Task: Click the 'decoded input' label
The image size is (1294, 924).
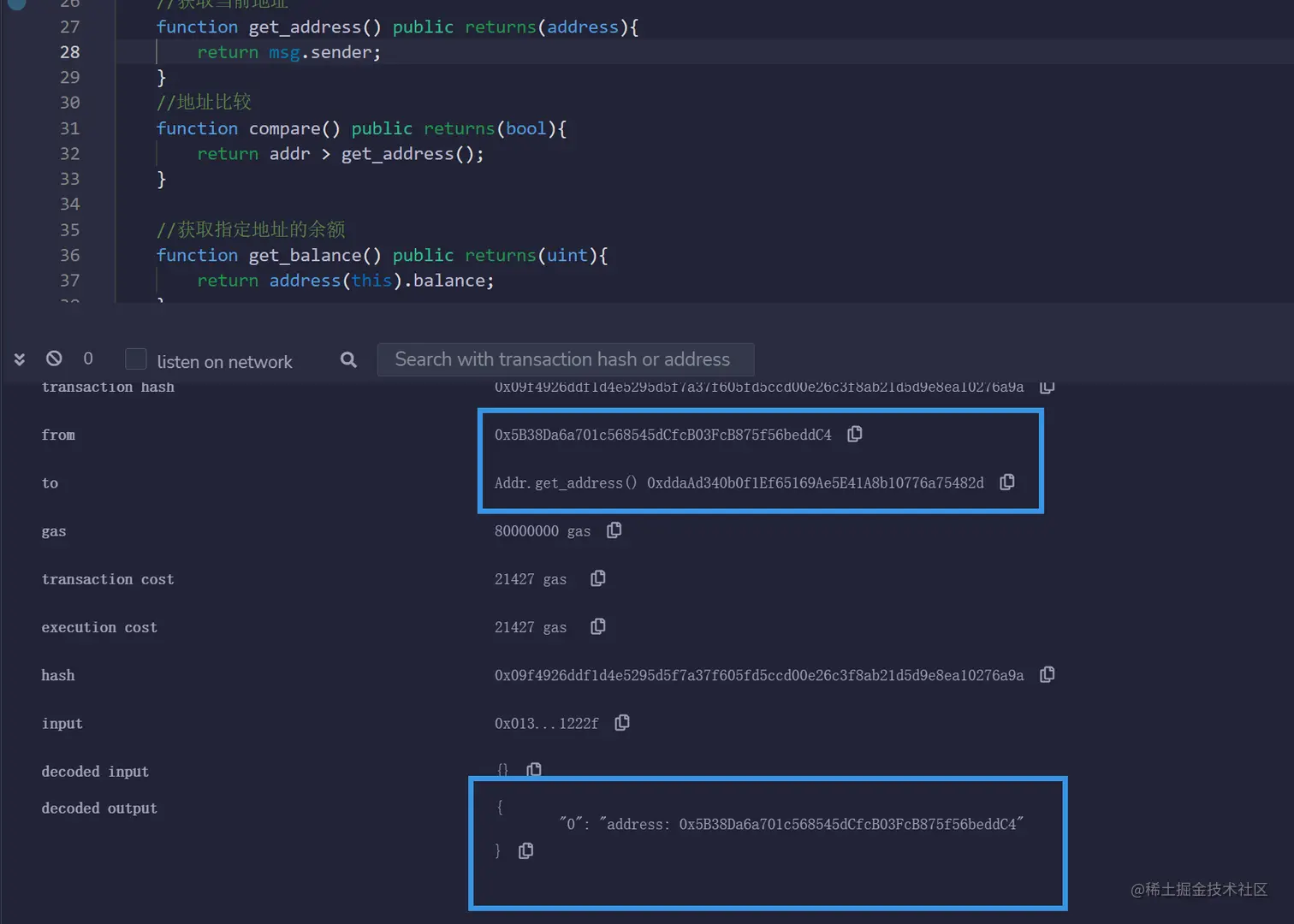Action: (x=95, y=772)
